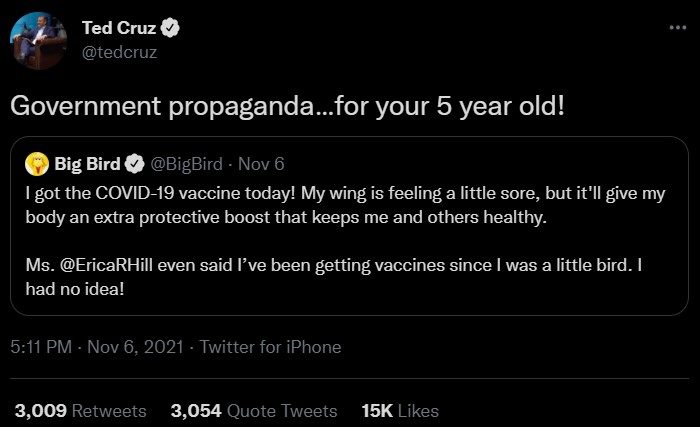This screenshot has width=700, height=427.
Task: Open the Twitter for iPhone source link
Action: coord(270,347)
